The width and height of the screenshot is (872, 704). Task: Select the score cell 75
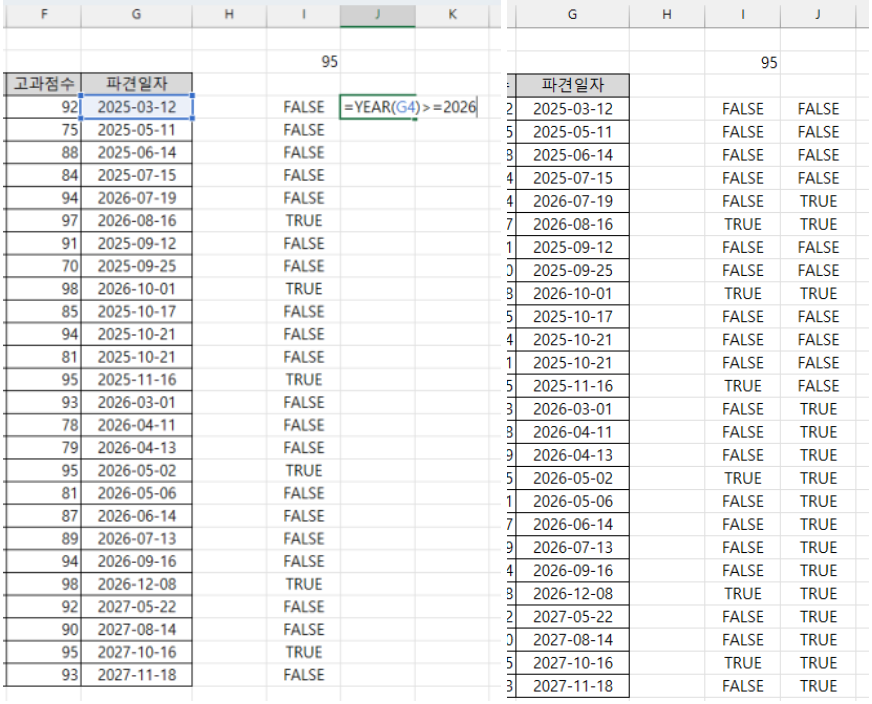click(x=43, y=130)
